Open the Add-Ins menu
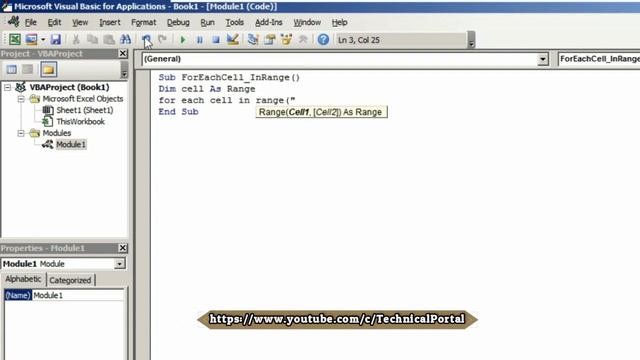The width and height of the screenshot is (640, 360). (x=269, y=22)
